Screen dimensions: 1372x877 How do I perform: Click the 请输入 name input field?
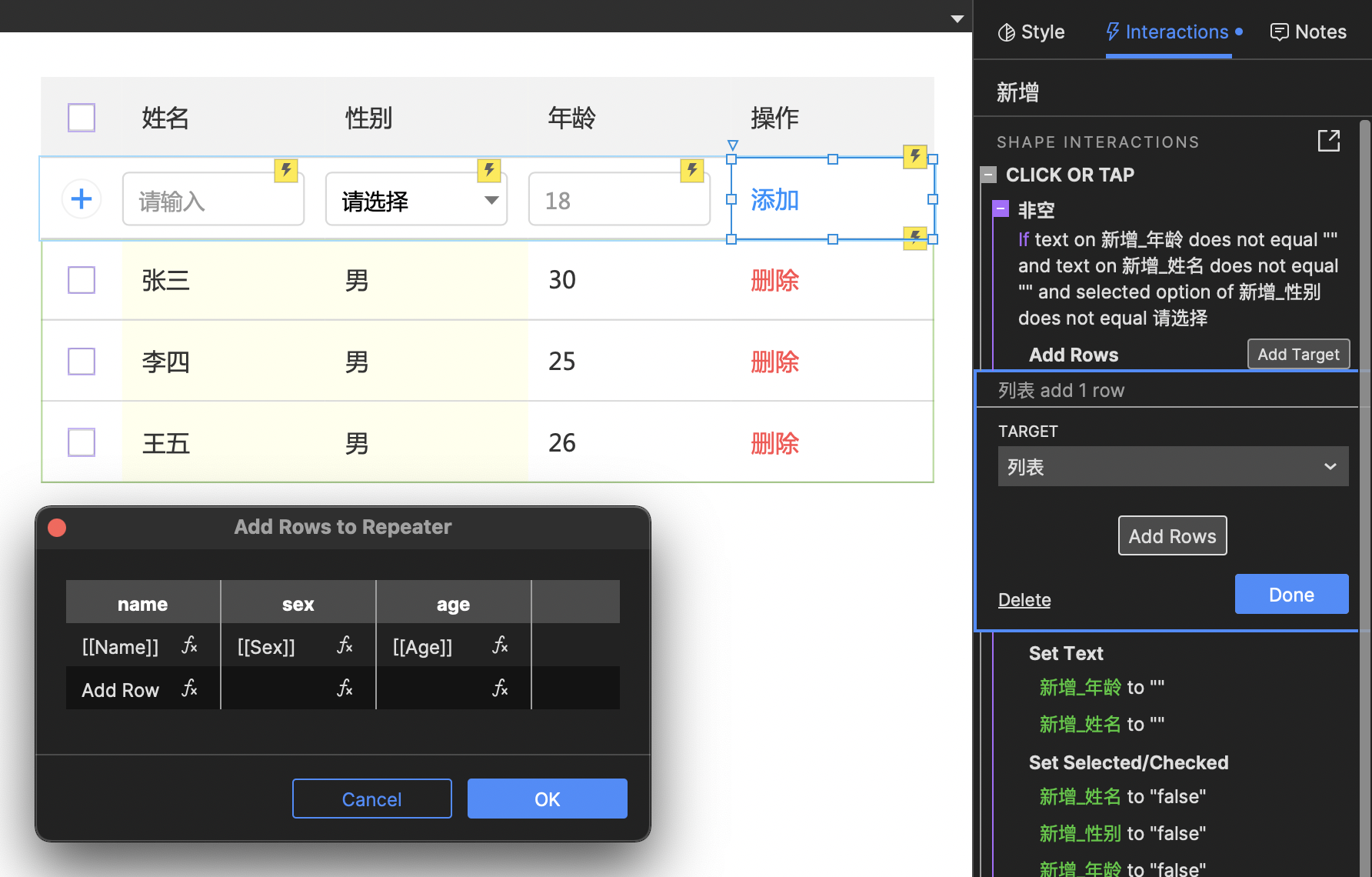pos(213,199)
